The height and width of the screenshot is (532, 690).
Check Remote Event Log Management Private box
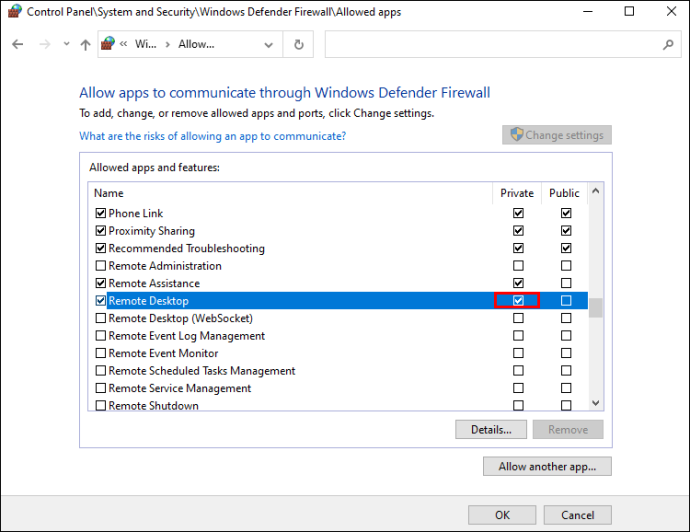click(x=518, y=336)
